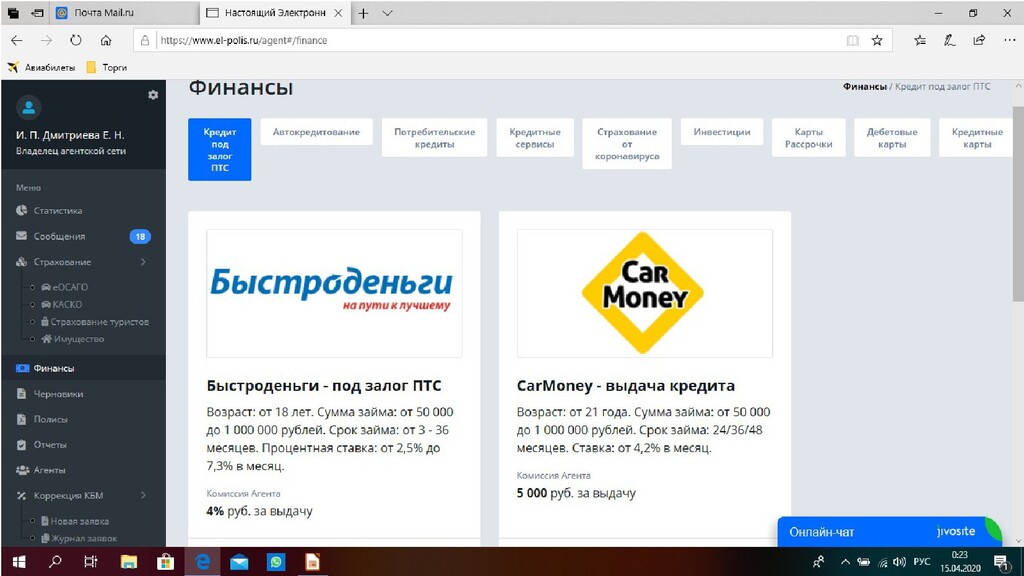The image size is (1024, 576).
Task: Open Task View on the taskbar
Action: click(91, 562)
